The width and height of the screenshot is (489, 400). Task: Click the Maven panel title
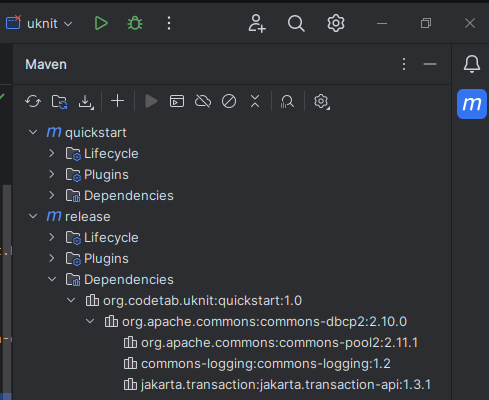[x=46, y=64]
